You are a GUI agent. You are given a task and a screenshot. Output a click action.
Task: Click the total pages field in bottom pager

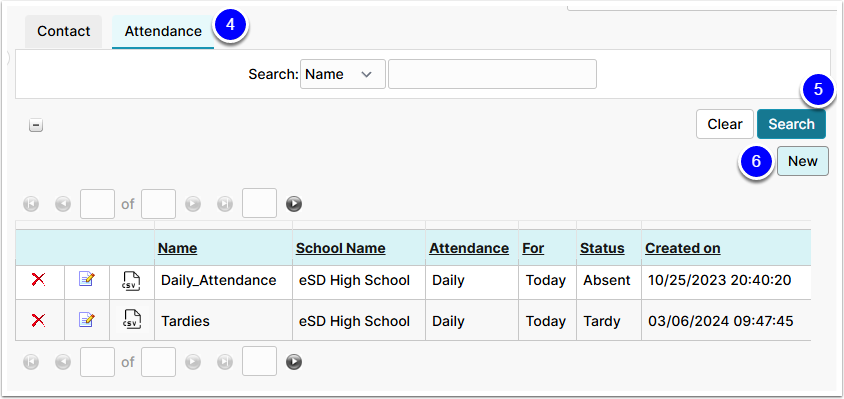tap(158, 362)
